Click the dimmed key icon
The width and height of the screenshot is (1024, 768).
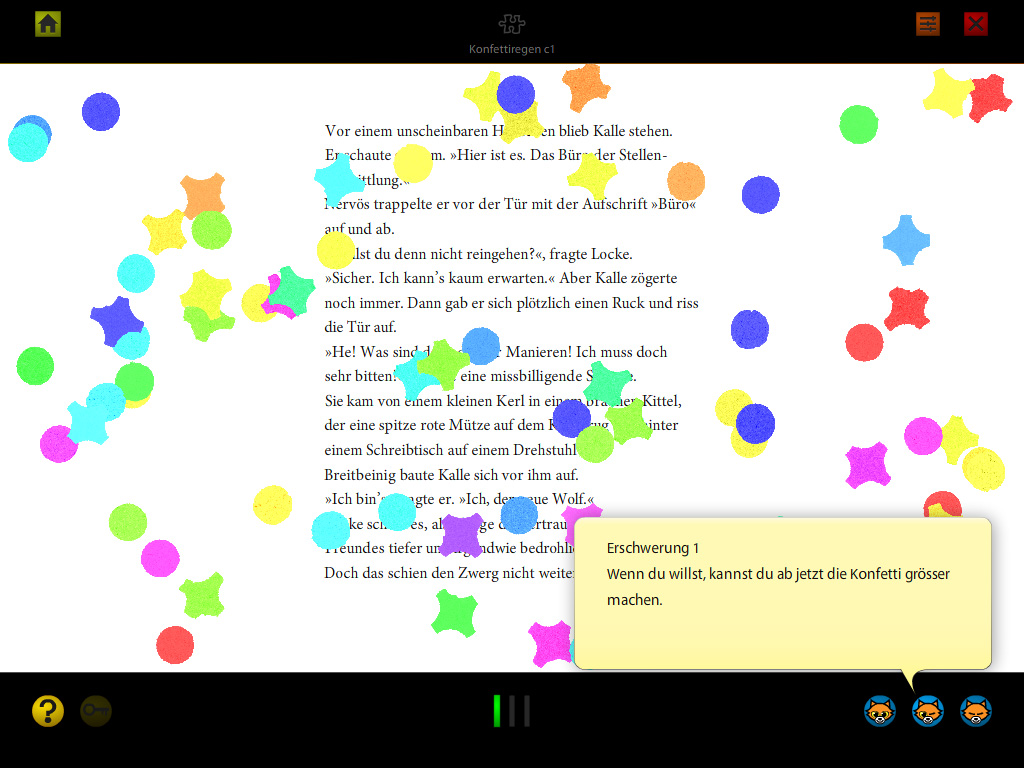tap(96, 711)
